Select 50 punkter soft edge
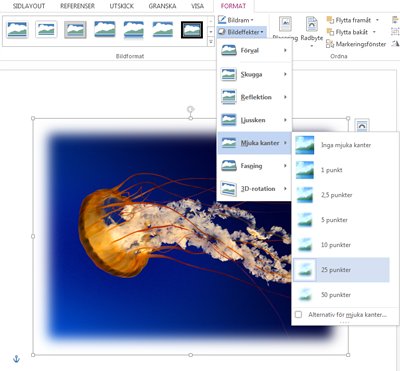The height and width of the screenshot is (371, 400). [341, 295]
